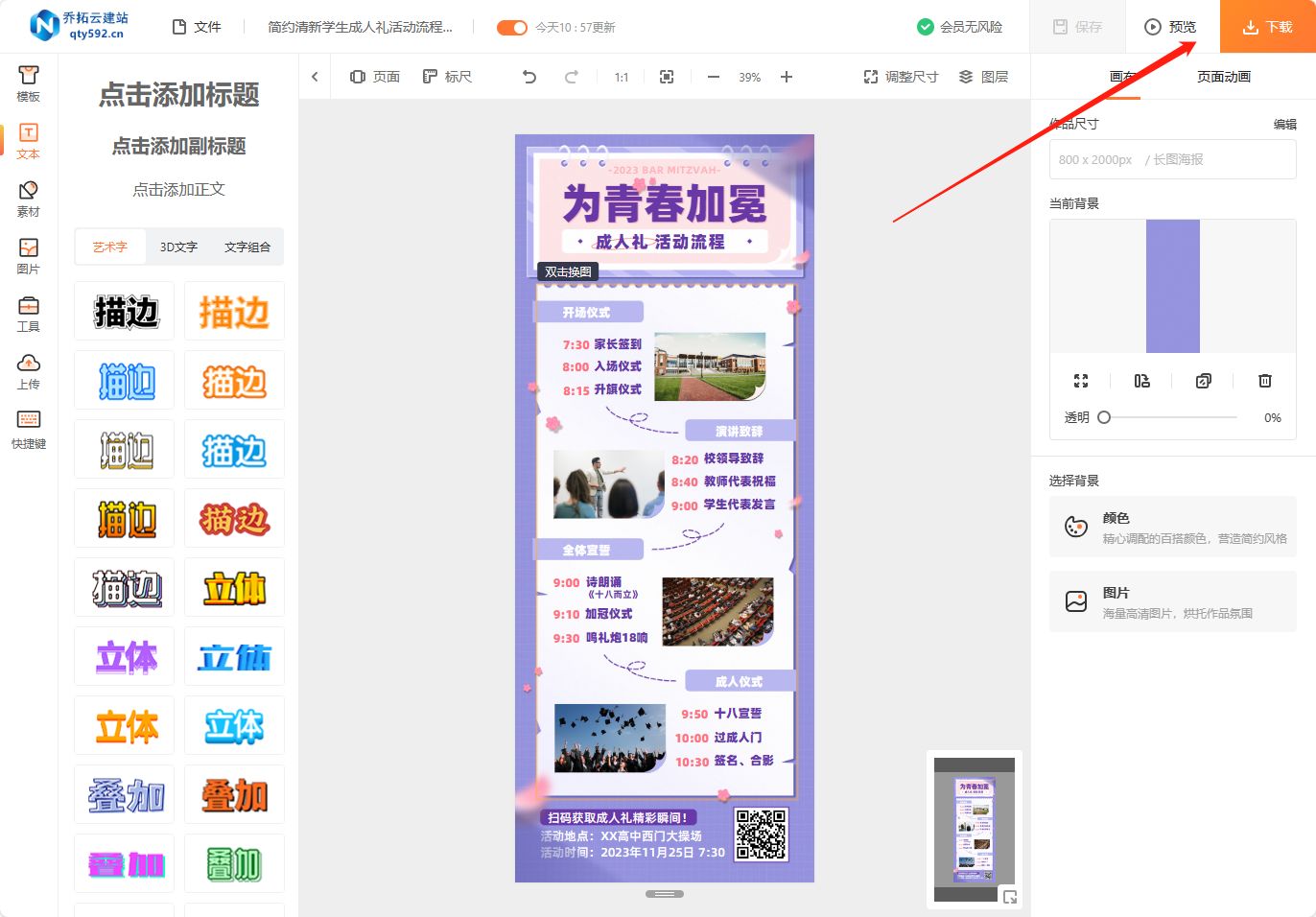This screenshot has width=1316, height=917.
Task: Click the school building photo on canvas
Action: (x=710, y=366)
